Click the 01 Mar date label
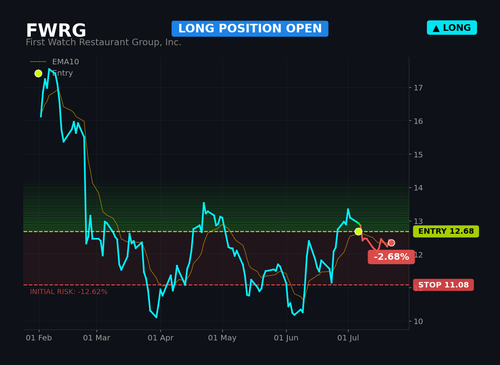This screenshot has height=365, width=500. pyautogui.click(x=96, y=338)
